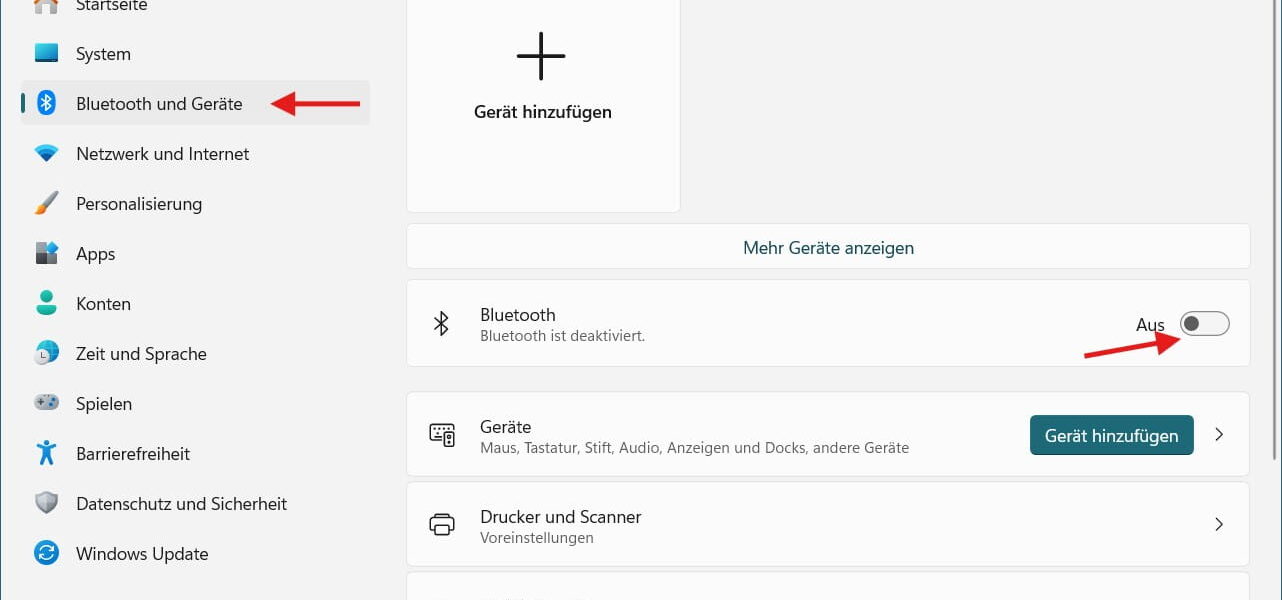Open Barrierefreiheit category
The image size is (1282, 600).
tap(195, 453)
